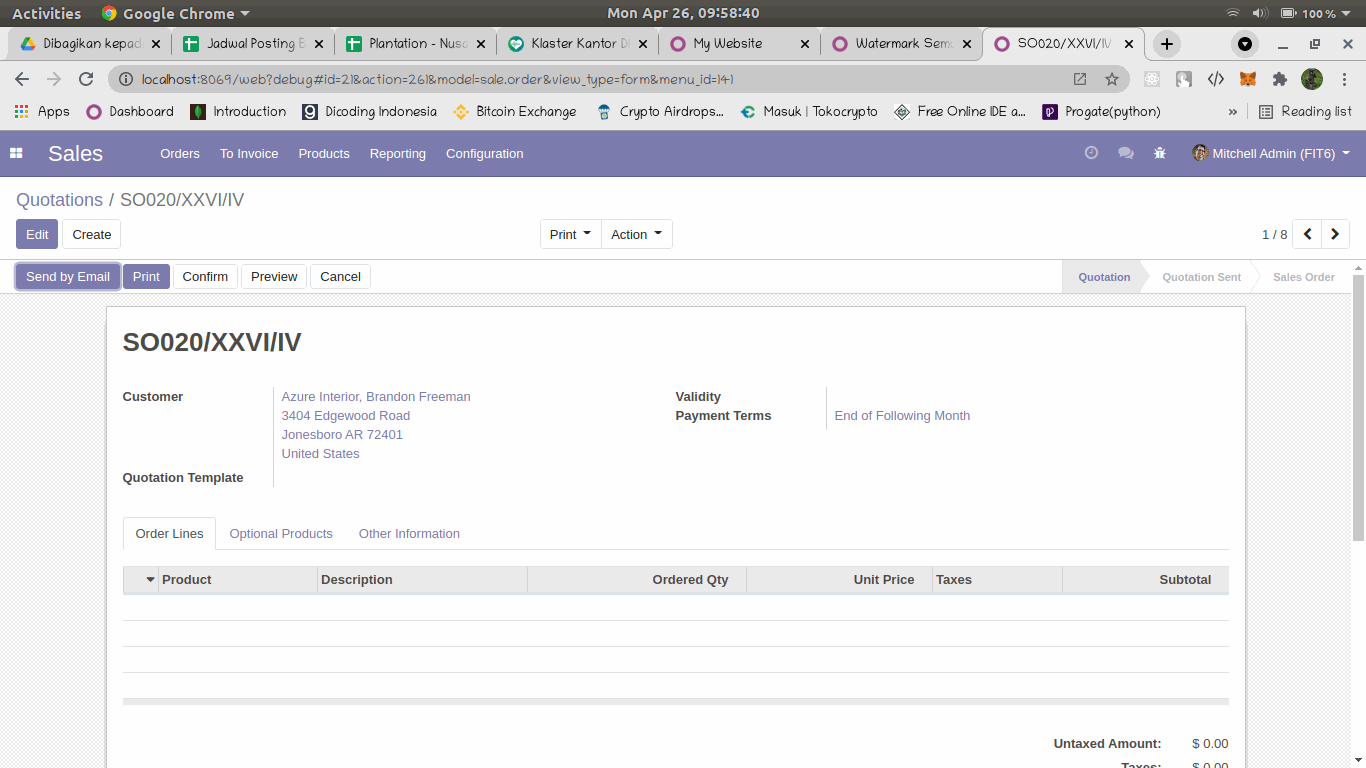Click the debug bug icon
The width and height of the screenshot is (1366, 768).
pyautogui.click(x=1159, y=153)
